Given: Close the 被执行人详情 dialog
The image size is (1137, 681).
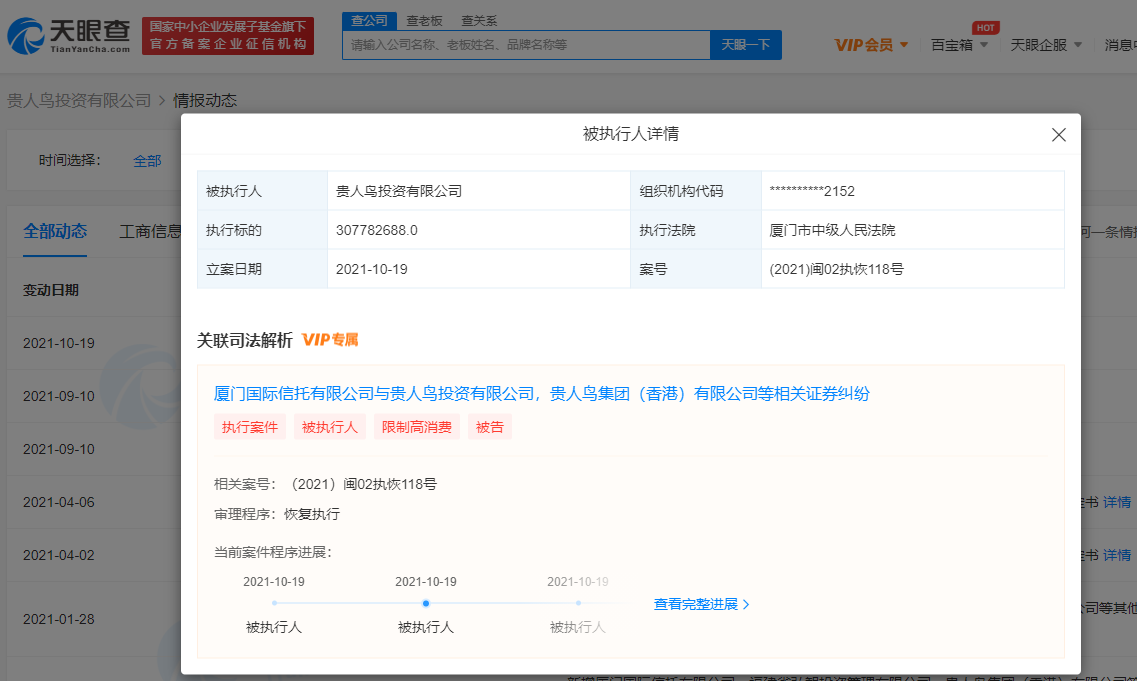Looking at the screenshot, I should pyautogui.click(x=1058, y=135).
